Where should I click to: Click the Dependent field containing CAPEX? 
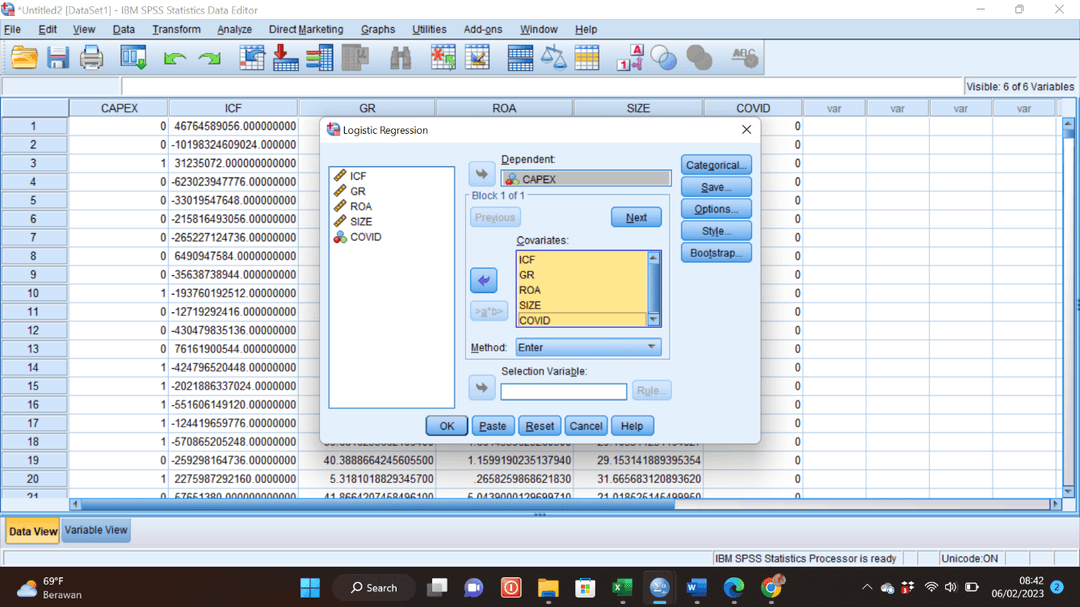(585, 179)
